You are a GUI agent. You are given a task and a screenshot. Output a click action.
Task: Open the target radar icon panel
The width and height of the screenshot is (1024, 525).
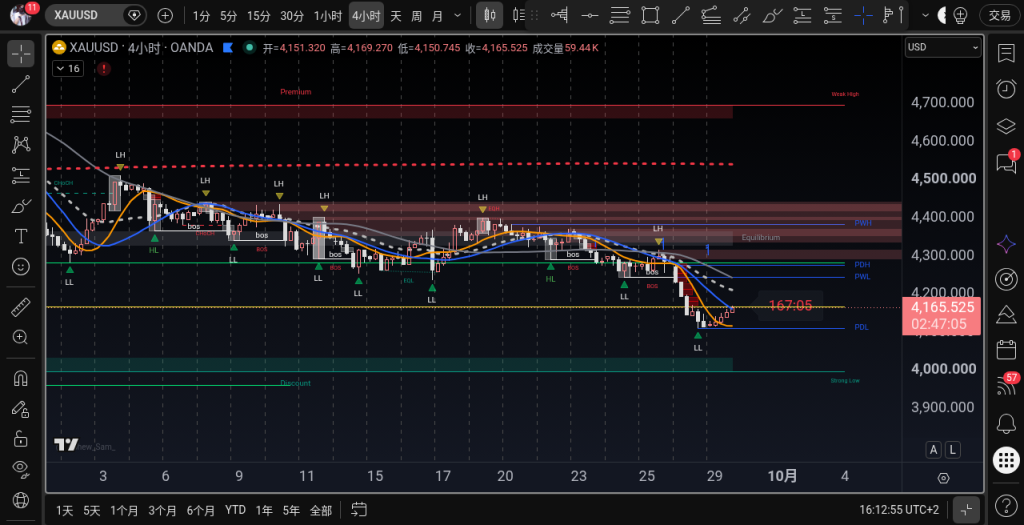[1006, 279]
